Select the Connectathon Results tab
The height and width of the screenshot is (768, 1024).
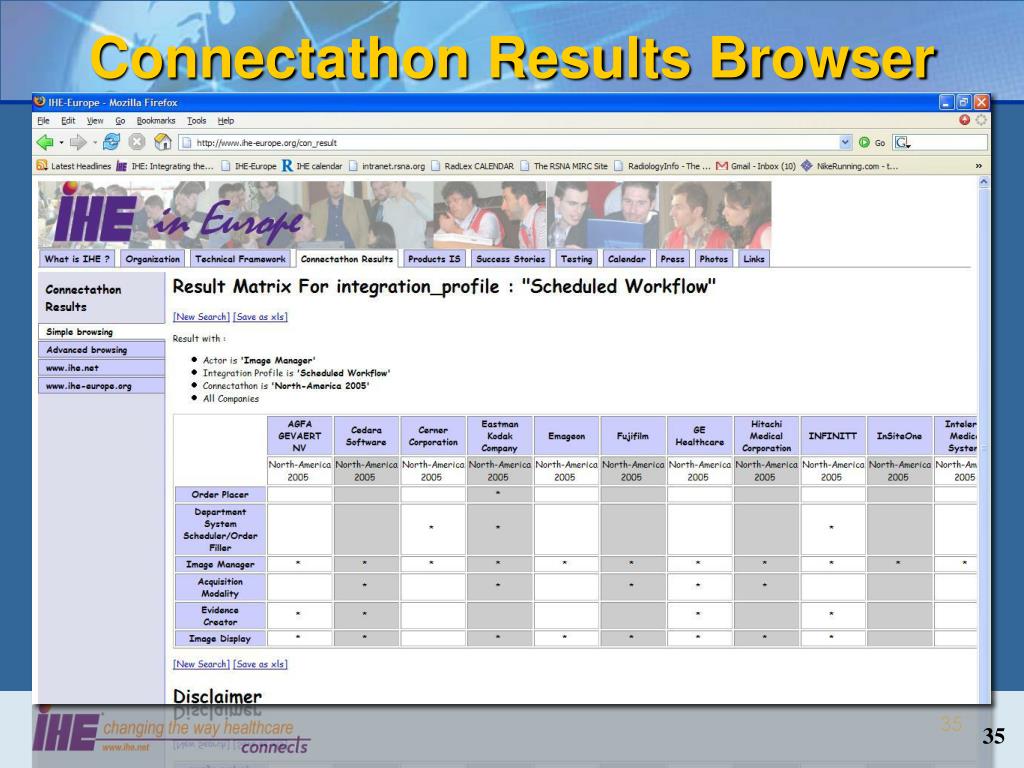click(x=347, y=259)
